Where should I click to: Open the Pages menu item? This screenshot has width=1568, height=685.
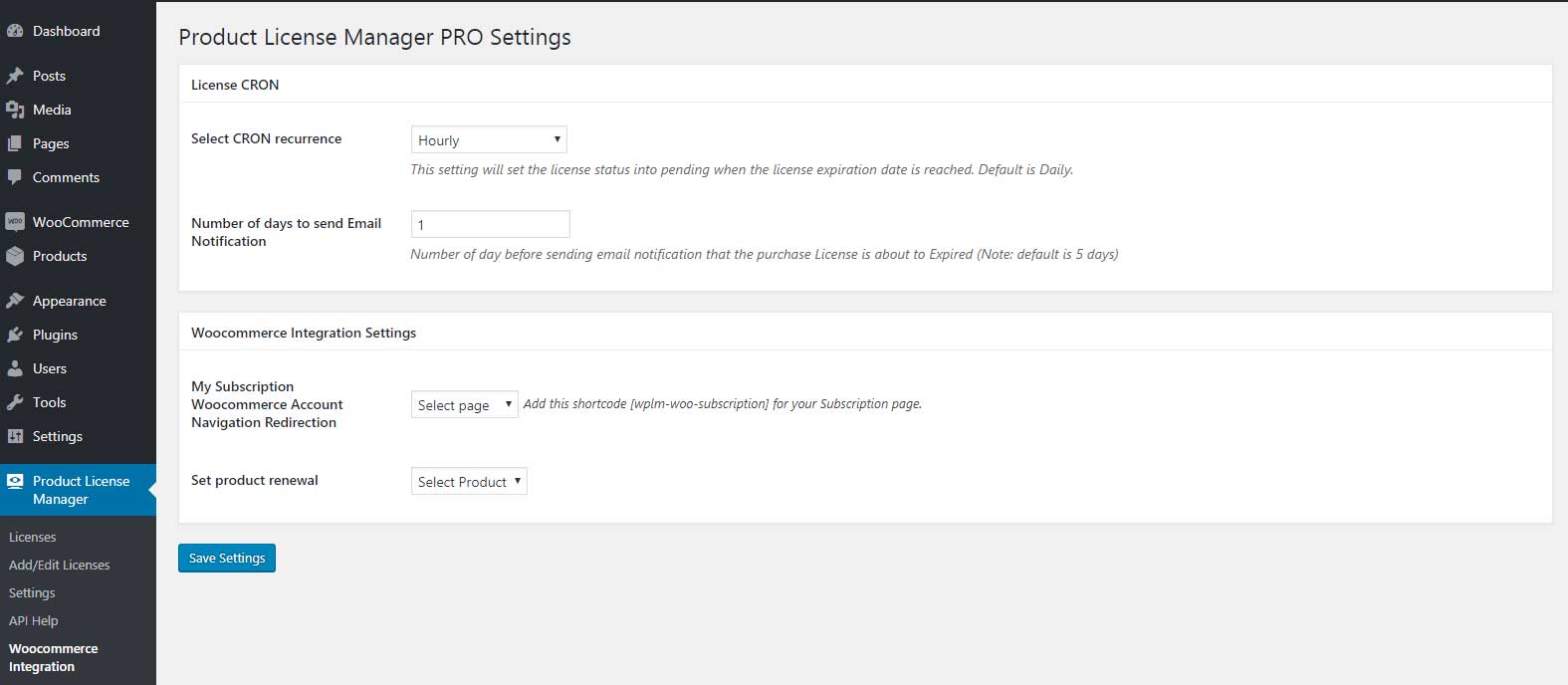[x=51, y=143]
